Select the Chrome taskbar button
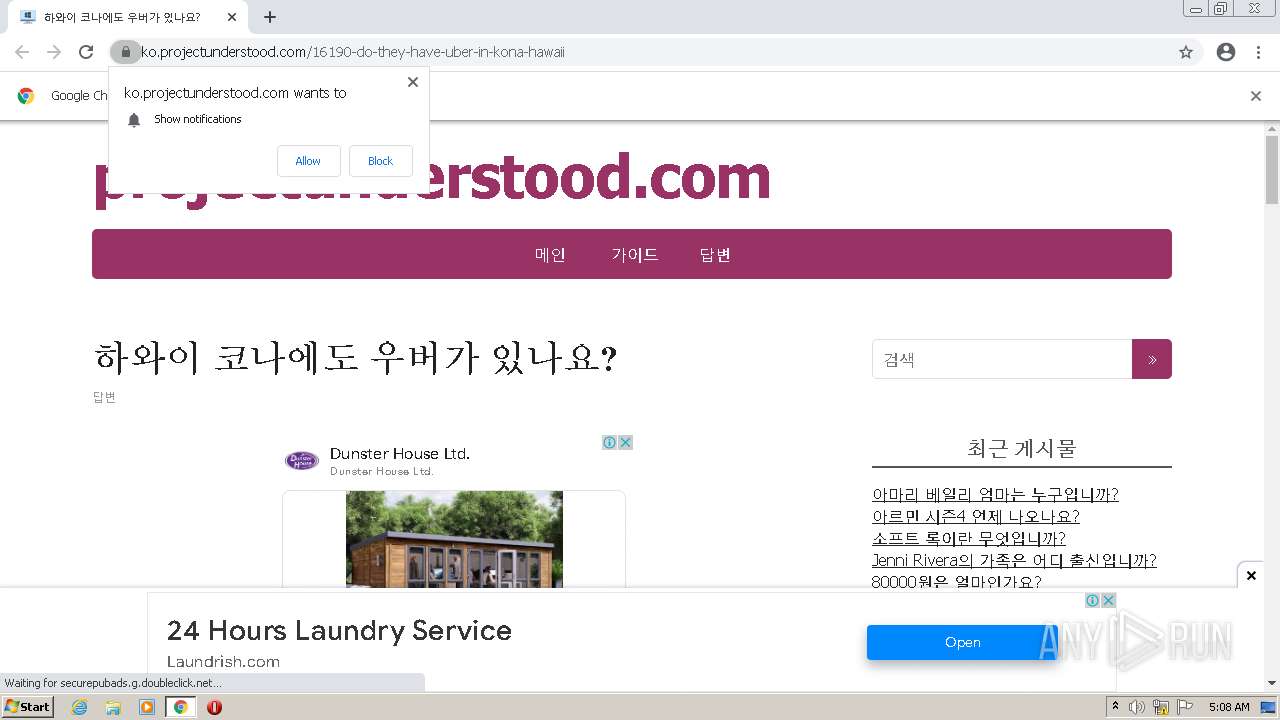Screen dimensions: 1280x720 tap(180, 707)
